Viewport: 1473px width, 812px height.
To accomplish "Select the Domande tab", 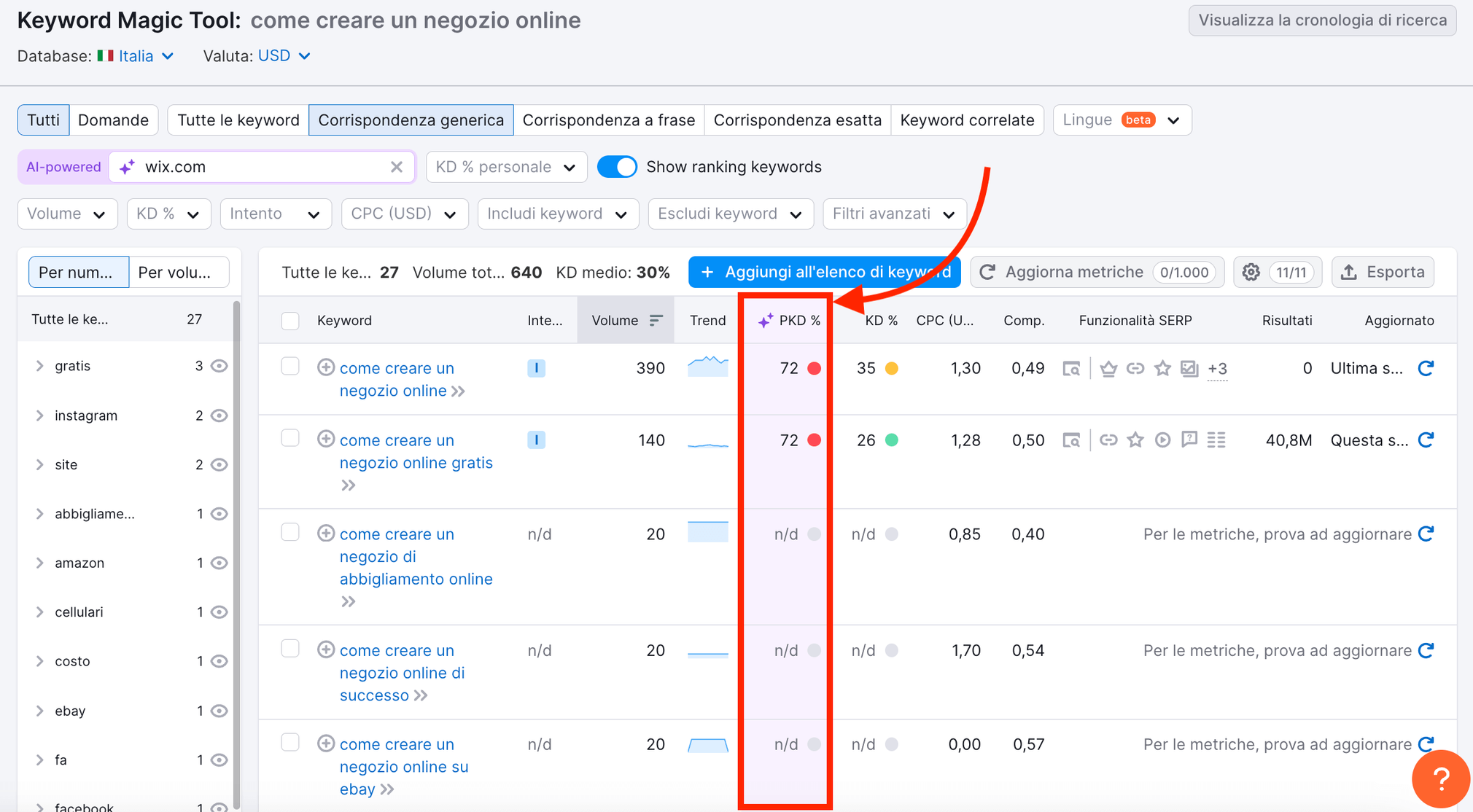I will [x=113, y=120].
